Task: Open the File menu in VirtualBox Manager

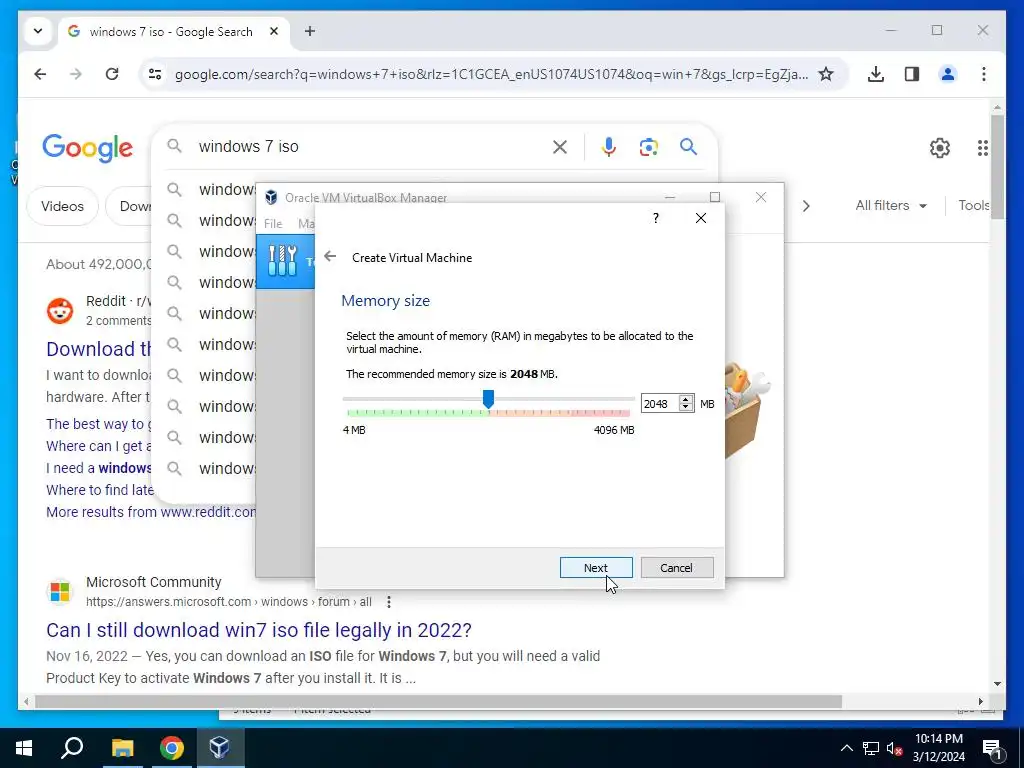Action: click(273, 223)
